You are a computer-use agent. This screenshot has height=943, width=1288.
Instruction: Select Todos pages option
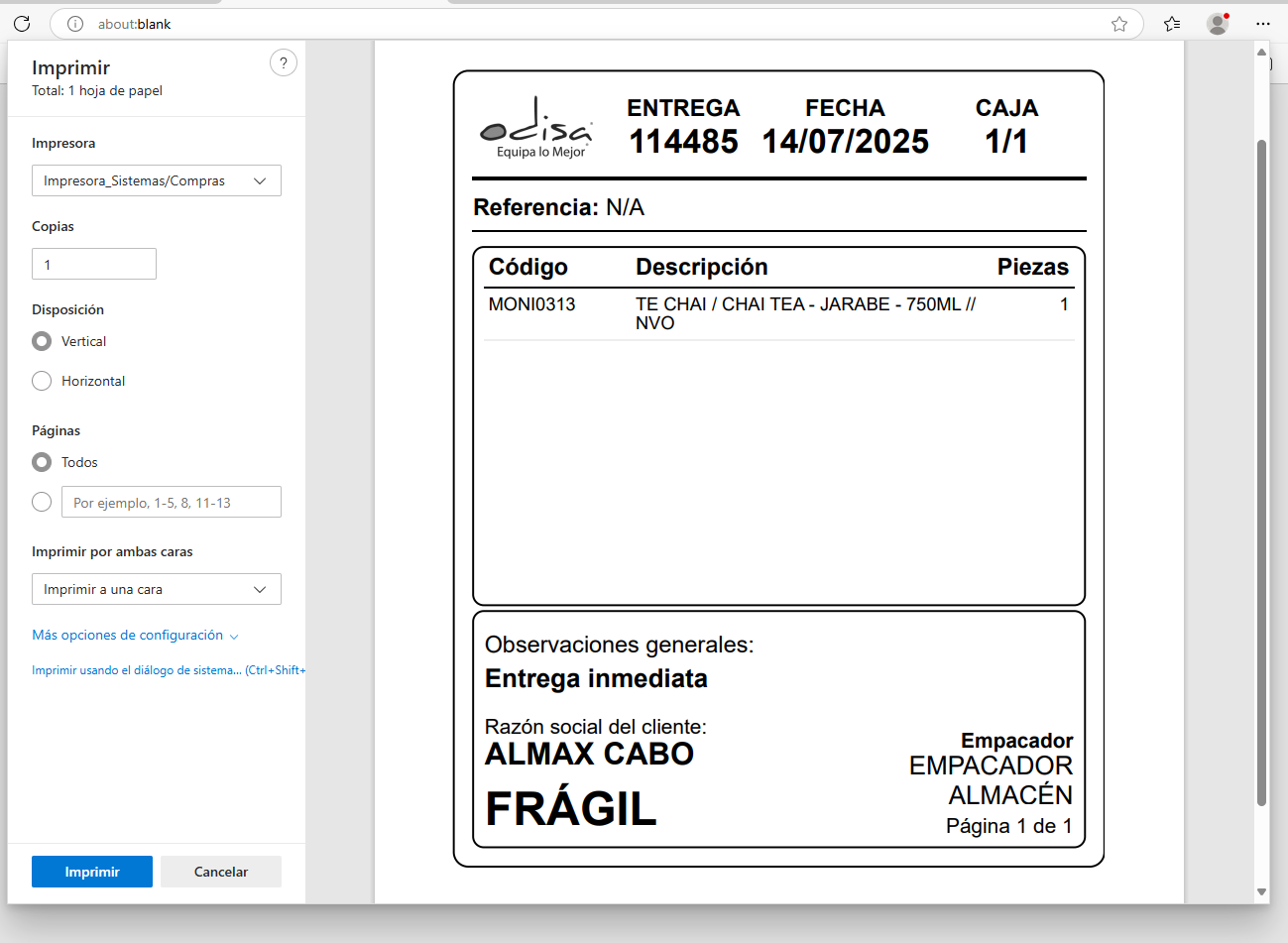click(x=42, y=462)
